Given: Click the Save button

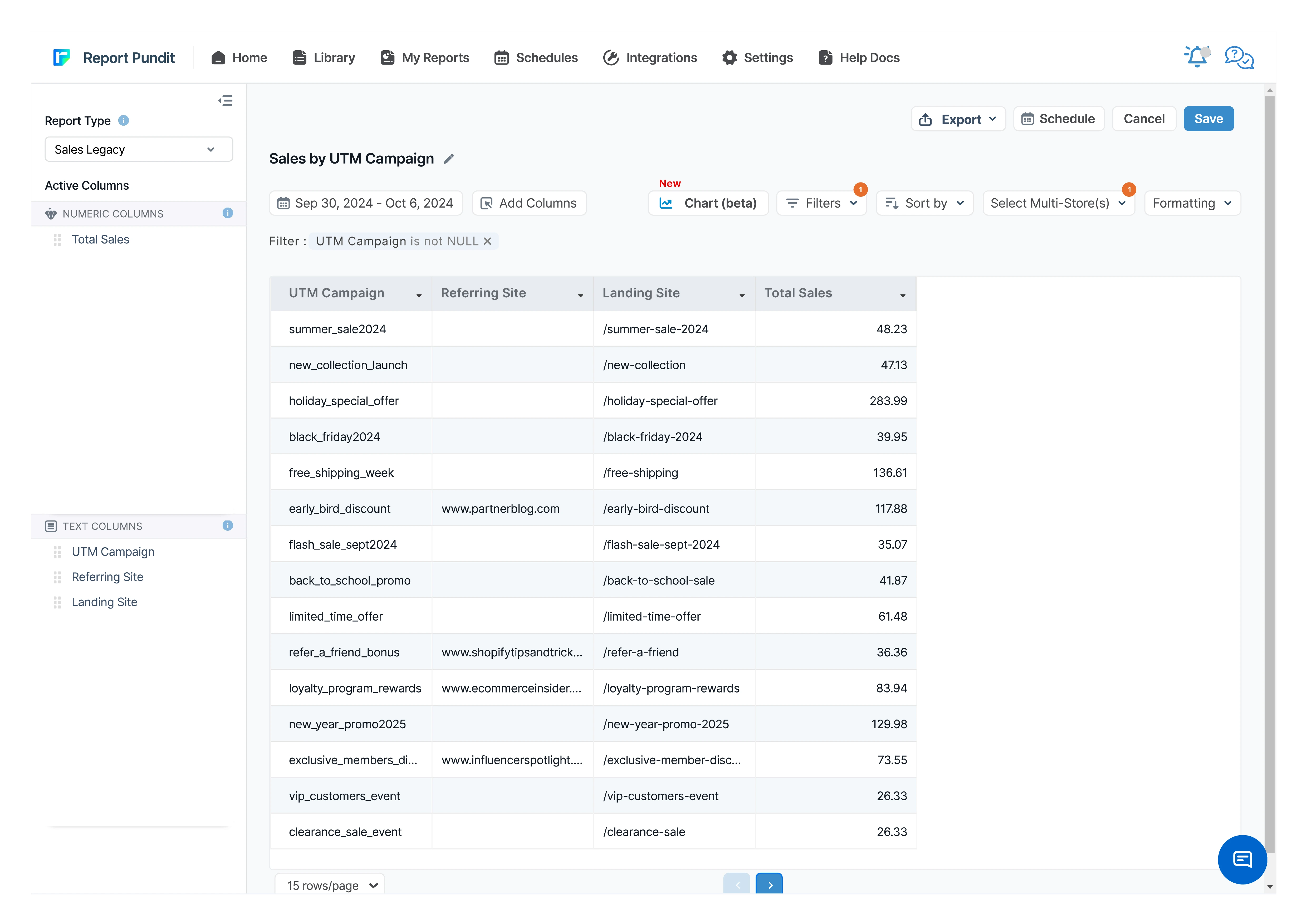Looking at the screenshot, I should [x=1208, y=119].
